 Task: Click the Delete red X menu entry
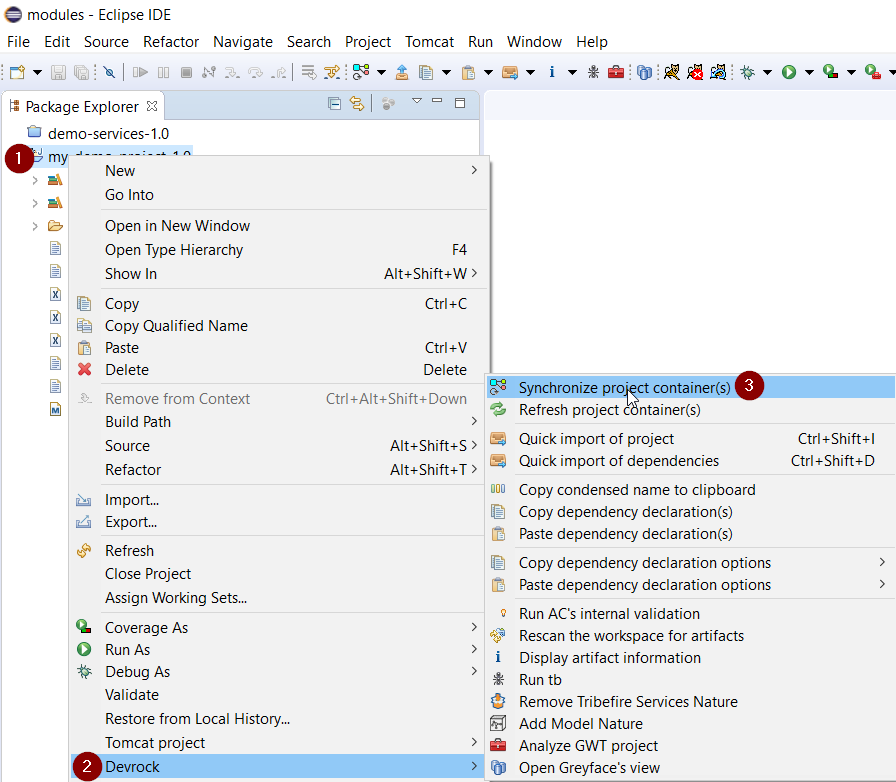coord(127,370)
